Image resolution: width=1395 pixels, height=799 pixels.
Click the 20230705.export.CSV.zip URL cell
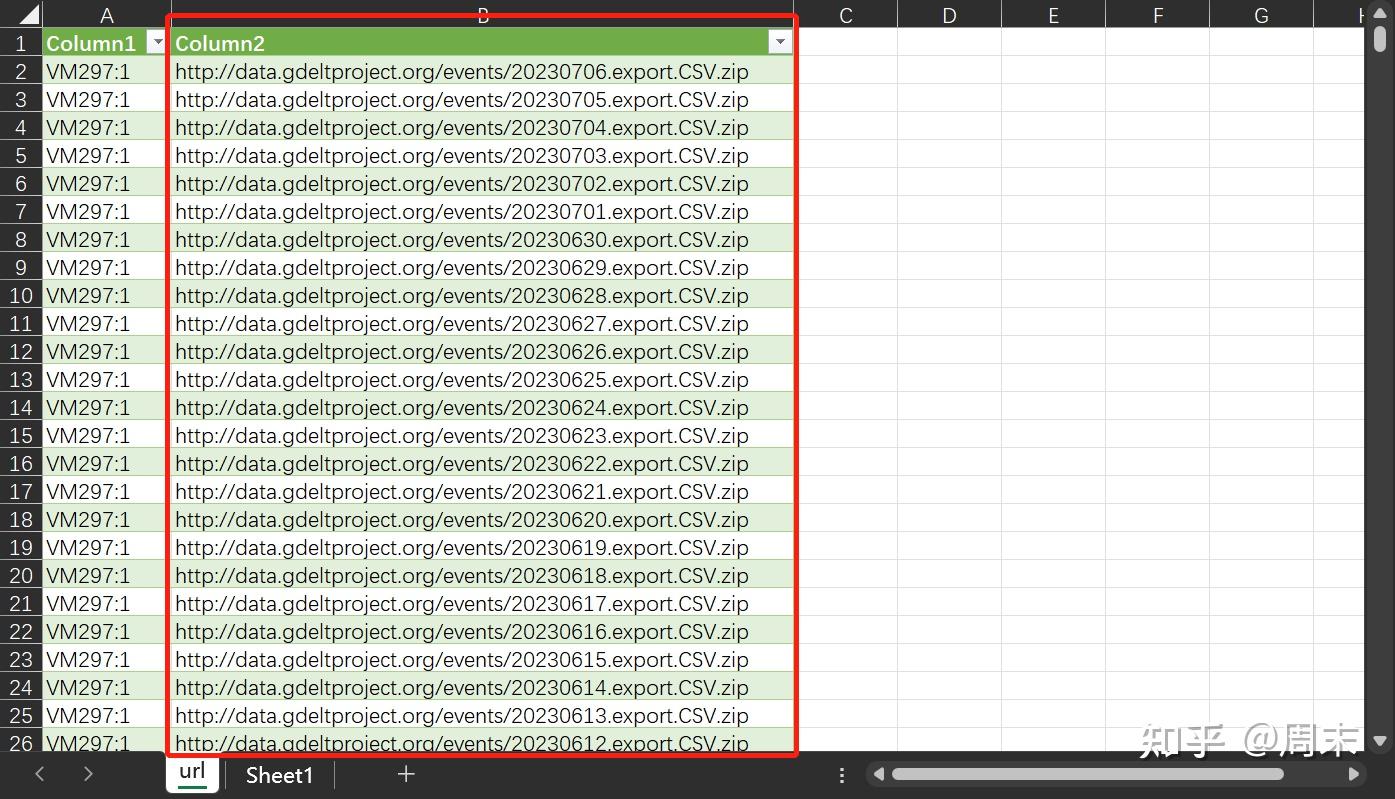483,99
